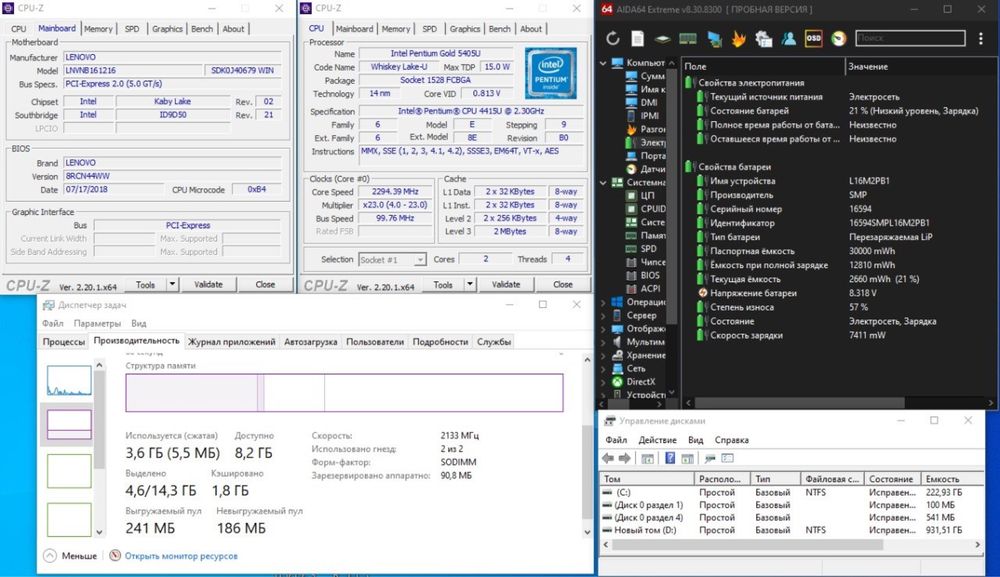Click the AIDA64 search field
This screenshot has width=1000, height=577.
click(x=910, y=38)
